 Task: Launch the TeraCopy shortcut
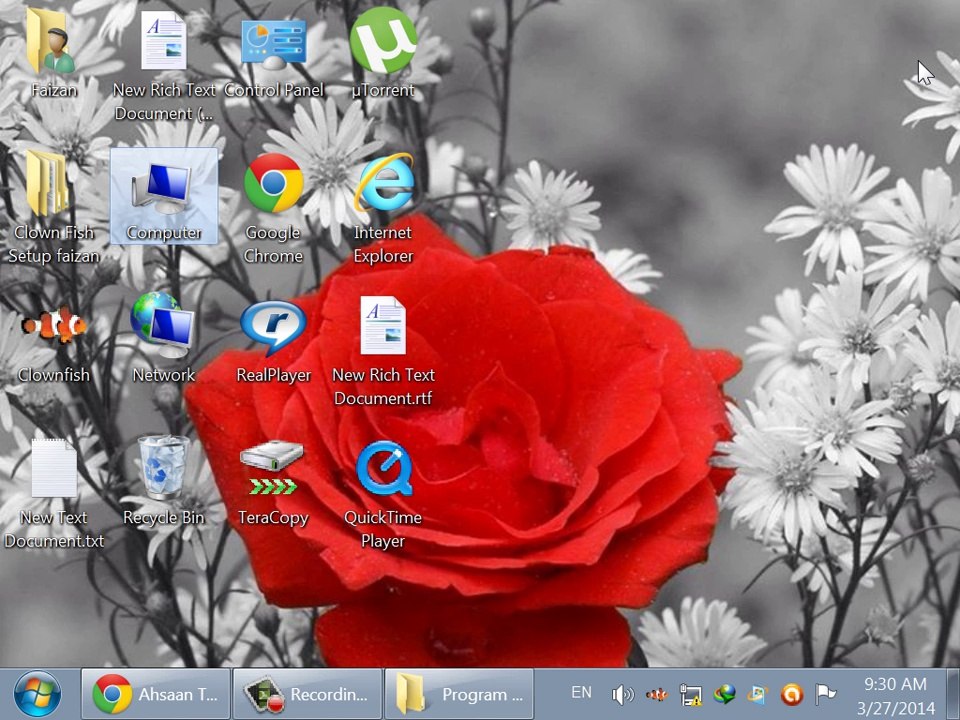274,481
